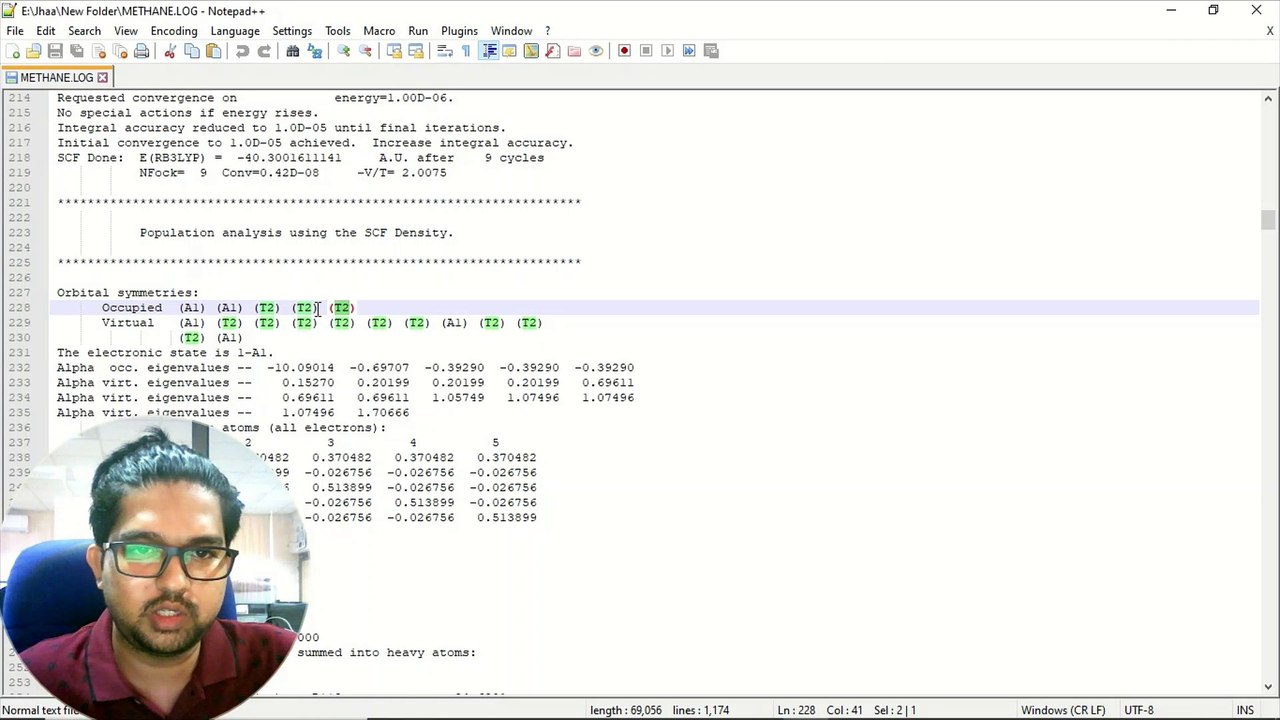Click the user-defined language icon
The width and height of the screenshot is (1280, 720).
point(509,51)
